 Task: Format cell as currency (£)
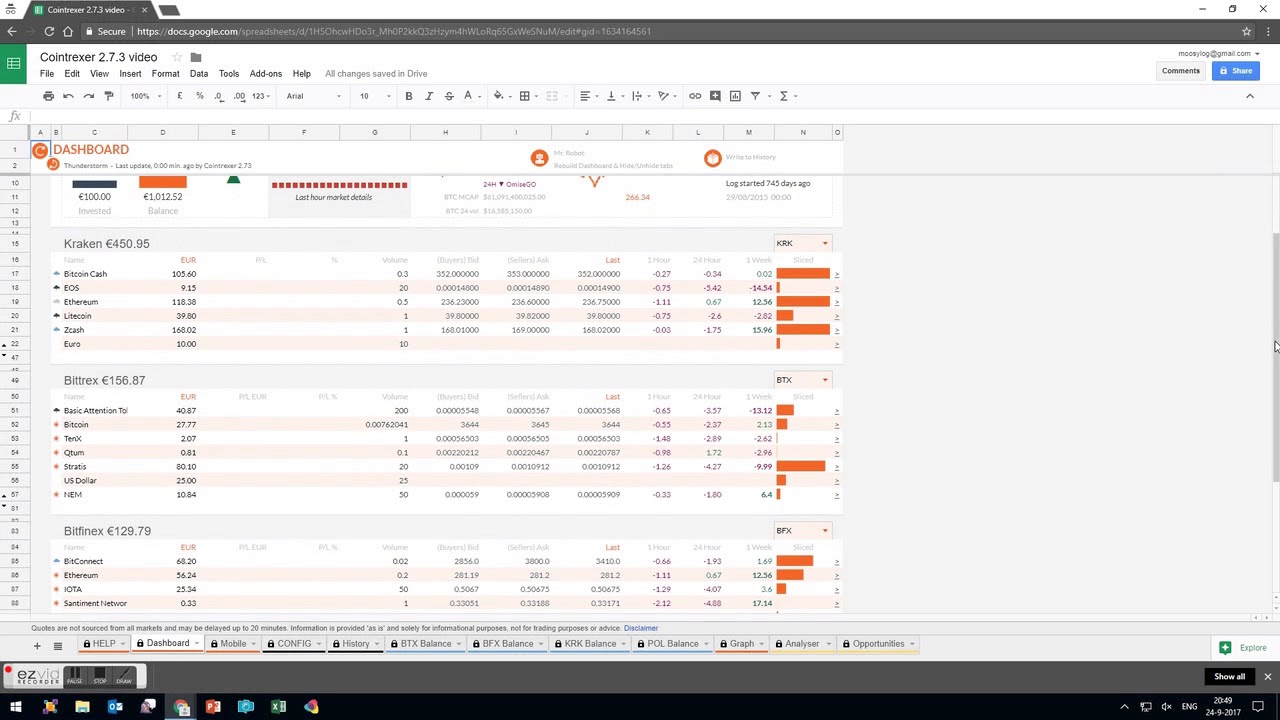pyautogui.click(x=179, y=96)
